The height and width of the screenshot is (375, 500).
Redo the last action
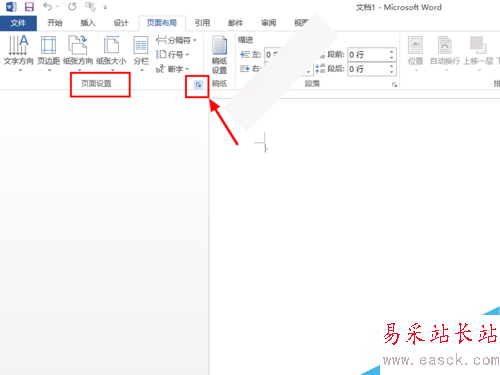point(72,6)
